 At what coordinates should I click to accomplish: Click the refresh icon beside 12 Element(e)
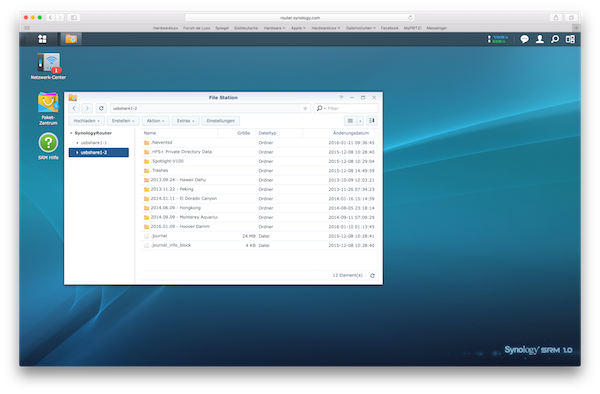[372, 275]
